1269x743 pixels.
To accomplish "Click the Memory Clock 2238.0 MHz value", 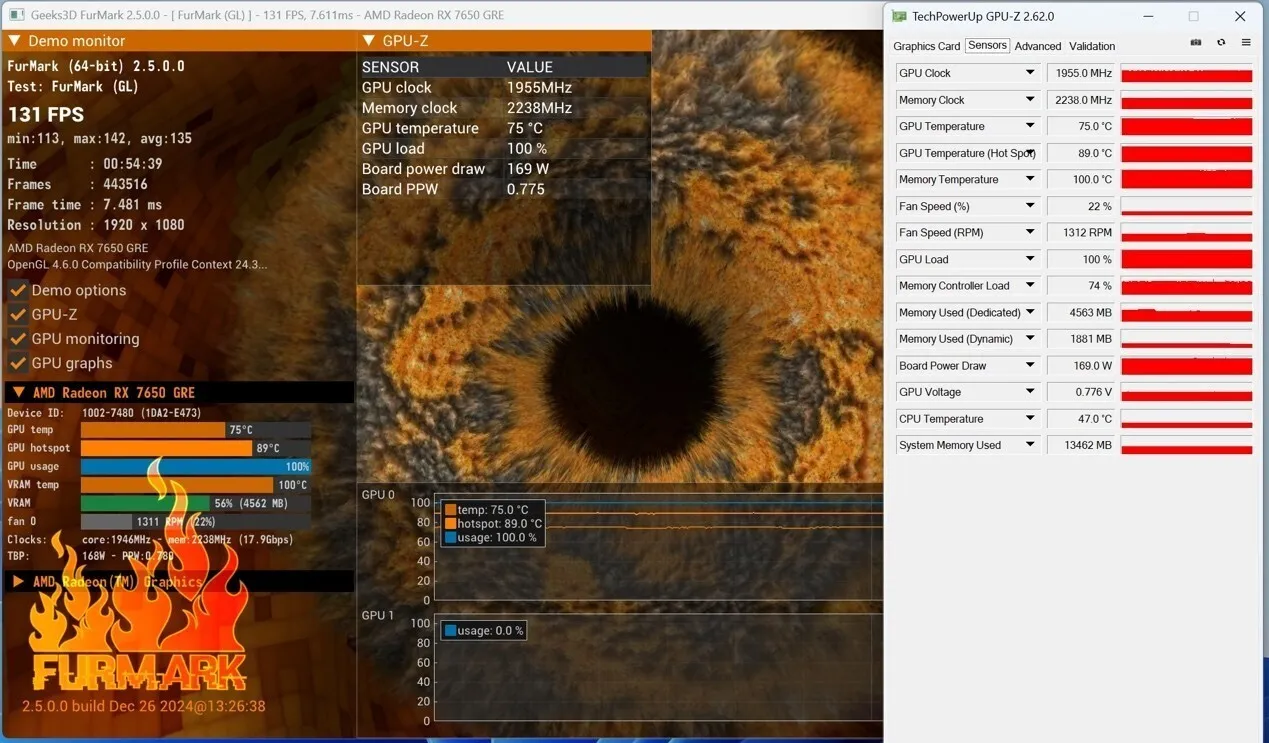I will [1081, 100].
